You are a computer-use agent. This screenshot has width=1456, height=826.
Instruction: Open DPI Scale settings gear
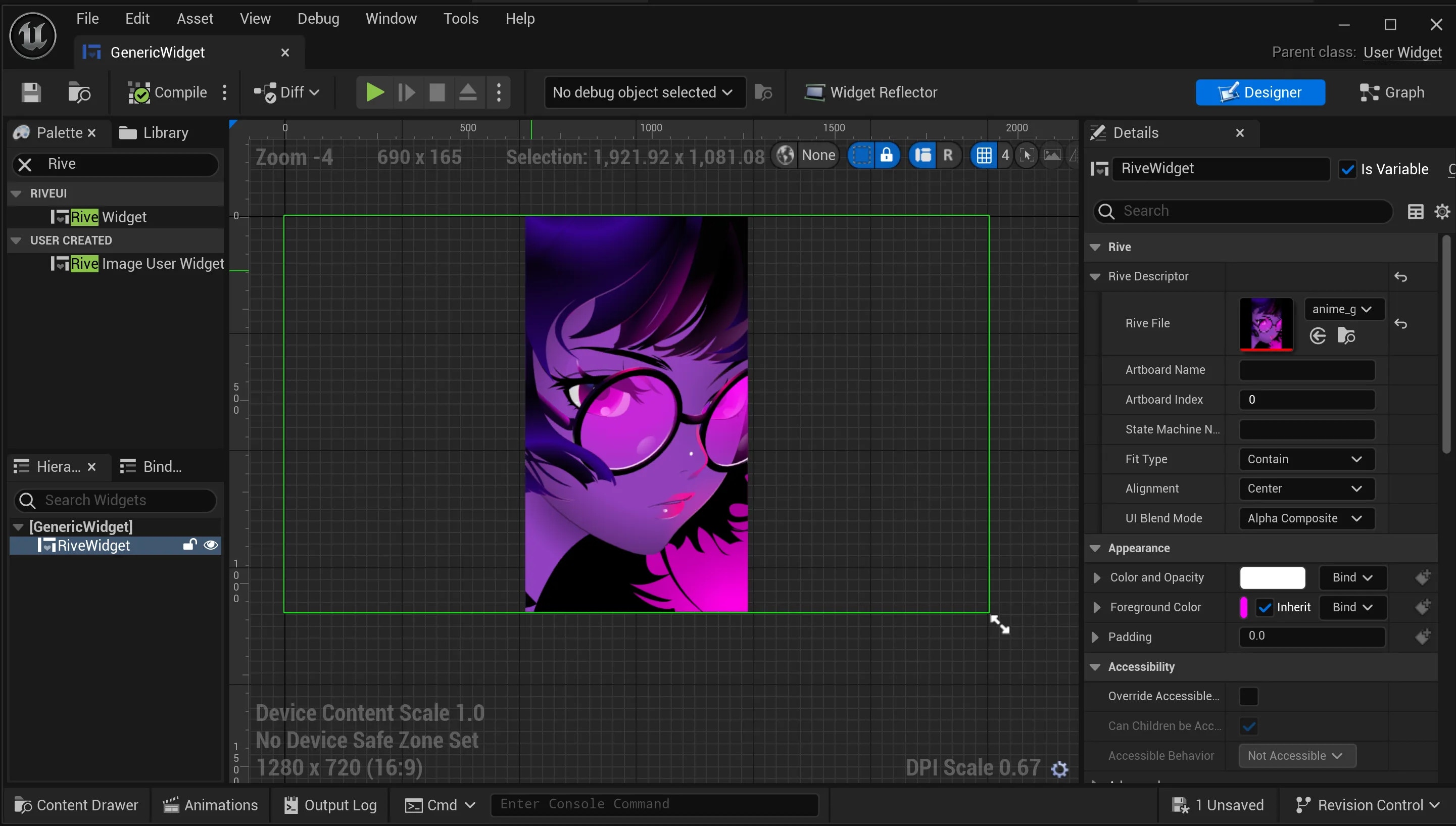[x=1059, y=769]
